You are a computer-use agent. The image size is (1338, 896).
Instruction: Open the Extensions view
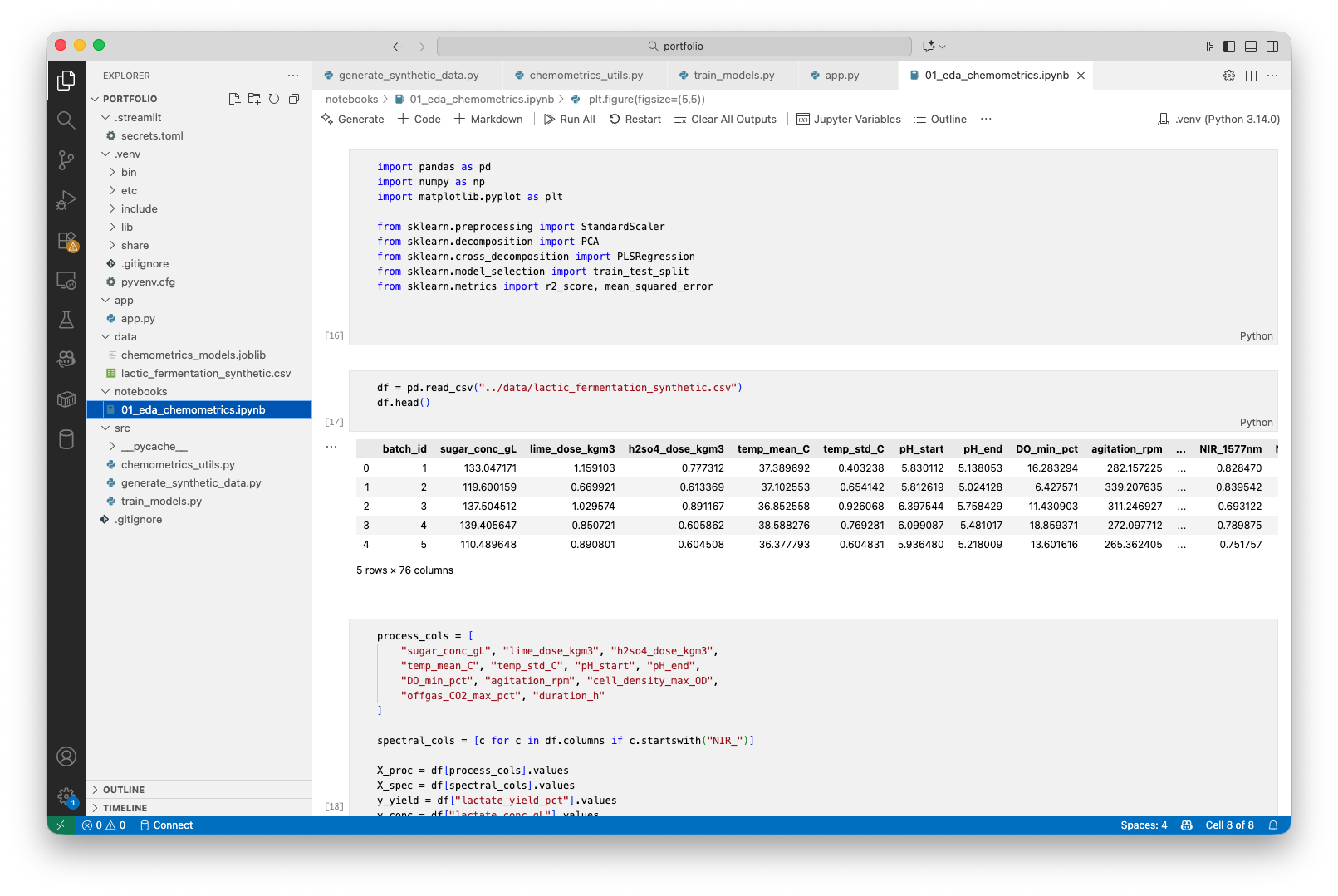66,241
